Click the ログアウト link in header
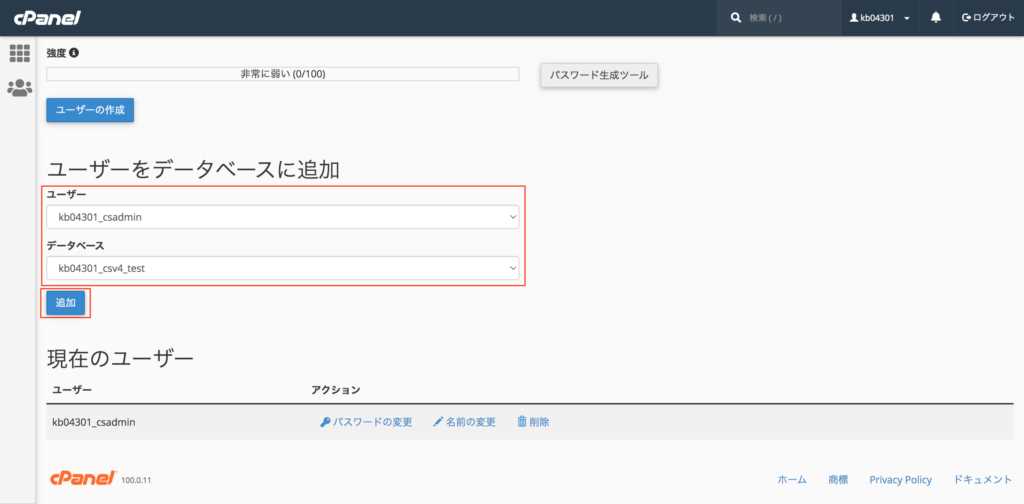Screen dimensions: 1024x504 [x=987, y=18]
